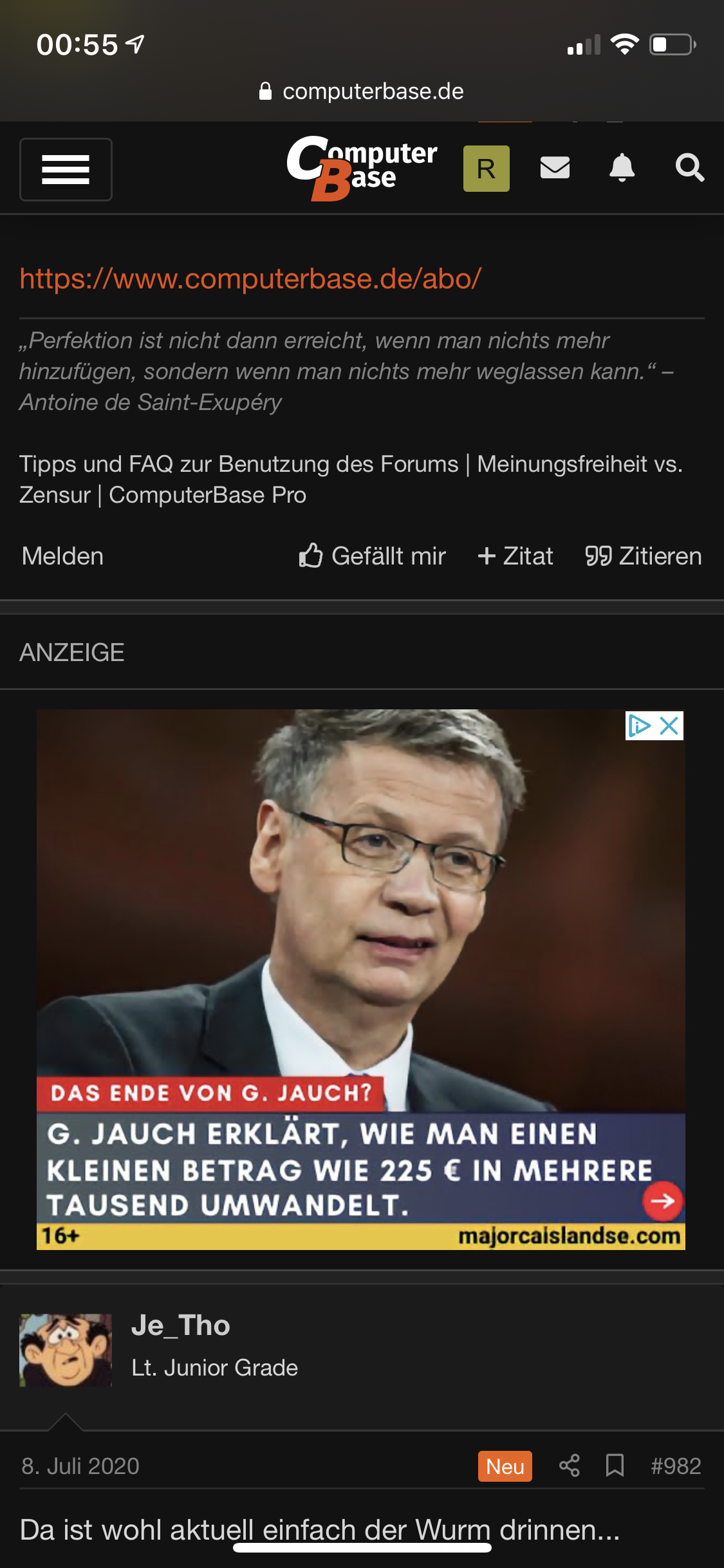This screenshot has width=724, height=1568.
Task: Tap the computerbase.de address bar
Action: tap(362, 91)
